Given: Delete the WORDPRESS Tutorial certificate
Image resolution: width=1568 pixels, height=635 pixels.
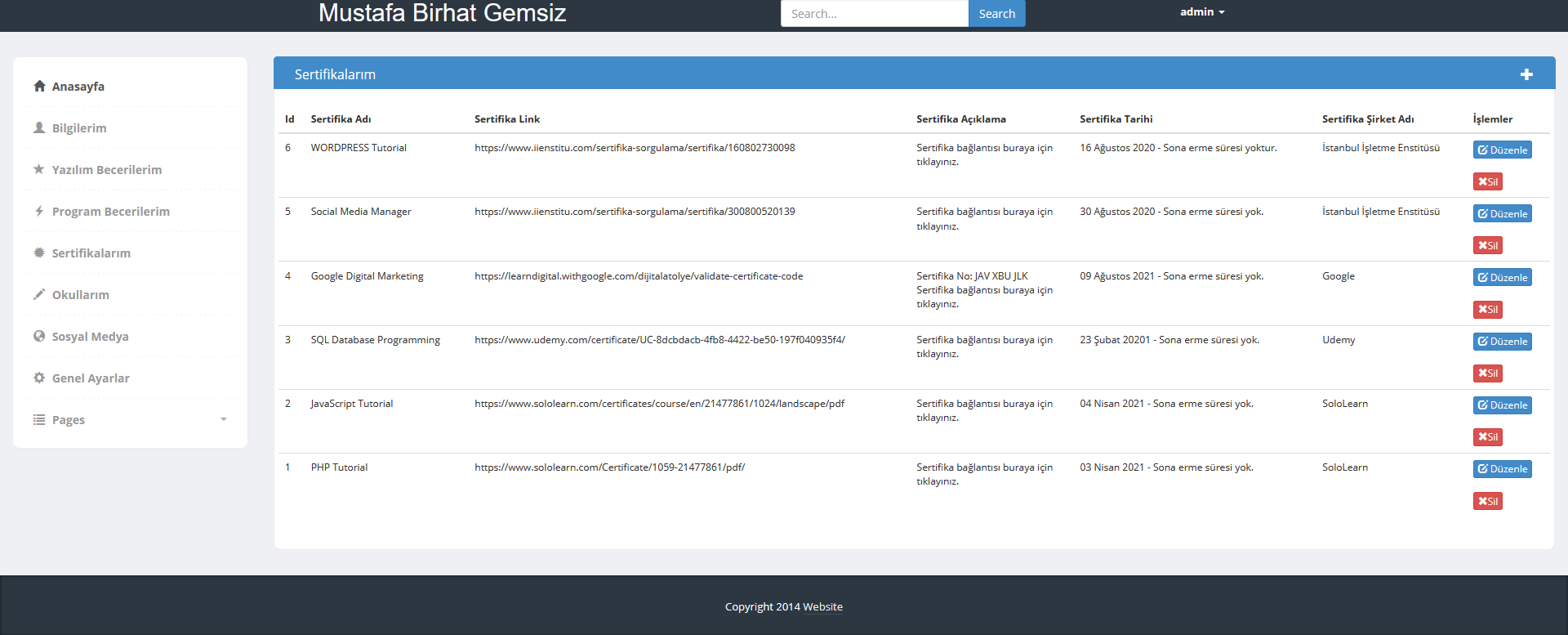Looking at the screenshot, I should point(1487,181).
